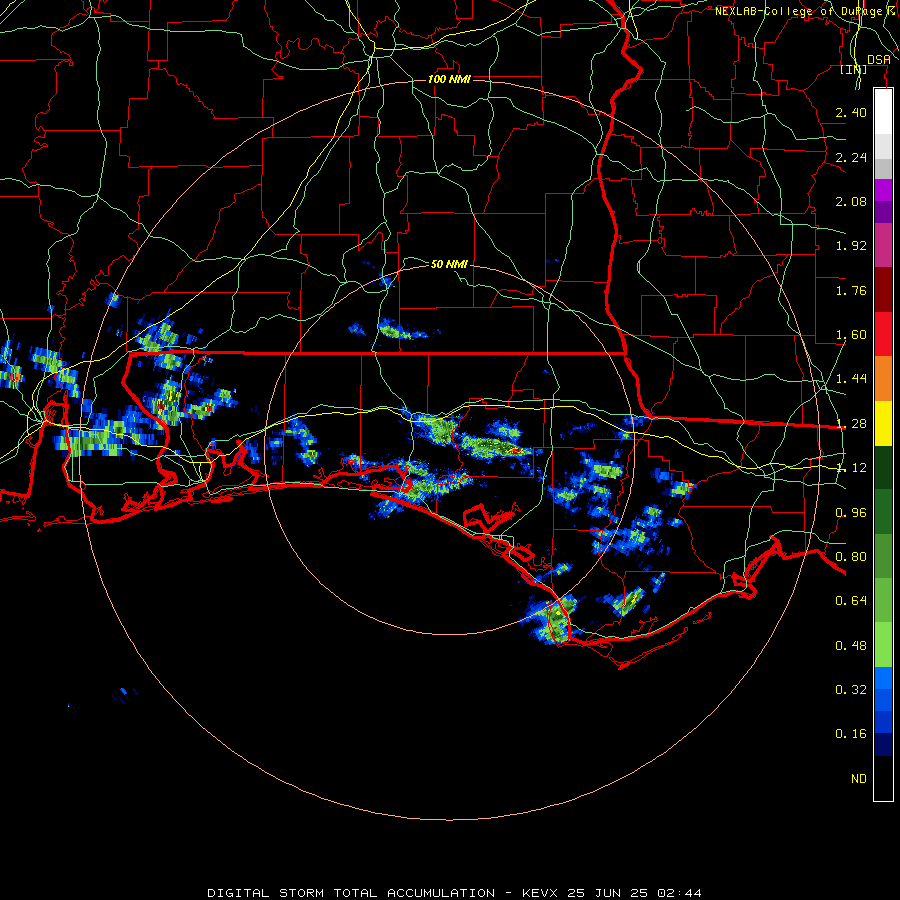Select the darkest green swatch beside 1.12

(883, 468)
